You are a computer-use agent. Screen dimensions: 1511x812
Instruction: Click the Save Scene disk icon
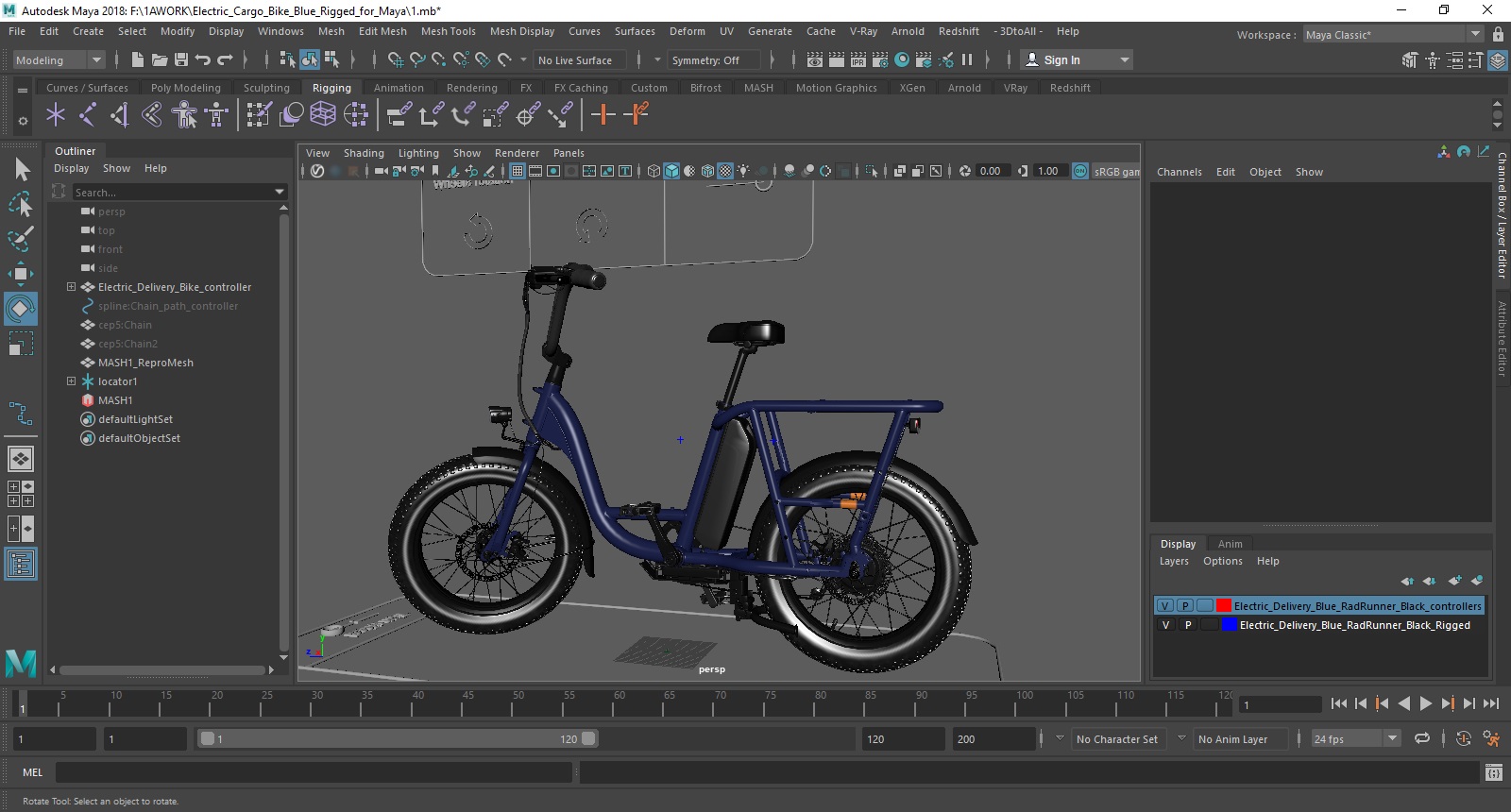180,59
